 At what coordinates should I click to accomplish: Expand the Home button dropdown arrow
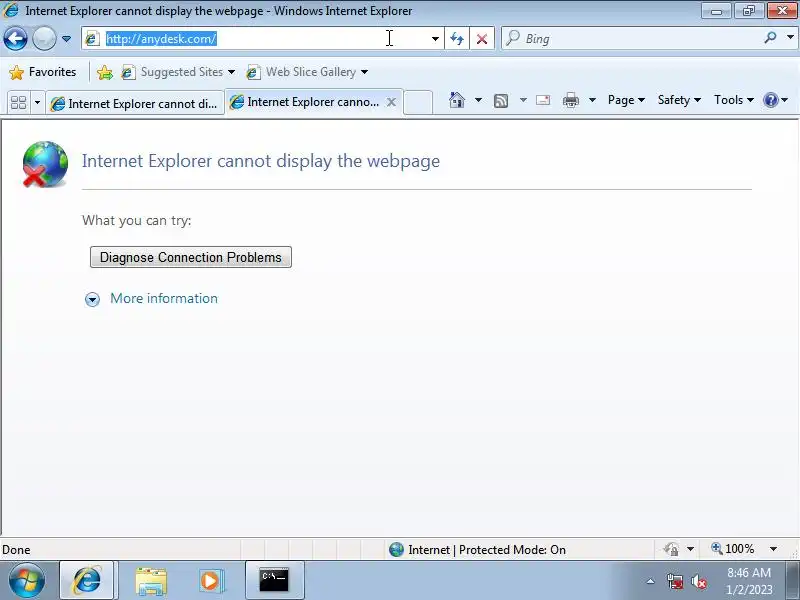click(478, 100)
